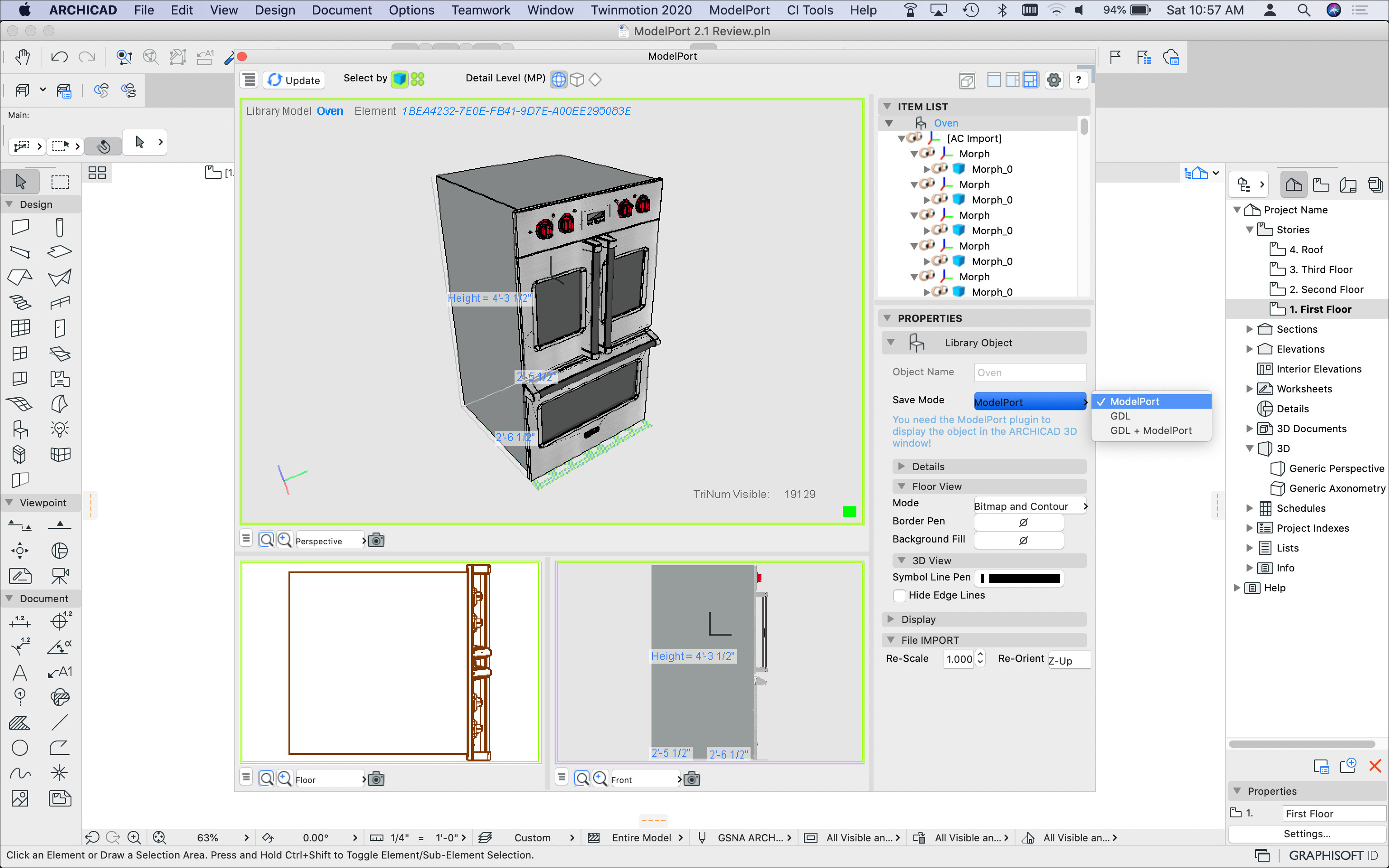1389x868 pixels.
Task: Enable Hide Edge Lines checkbox
Action: tap(899, 595)
